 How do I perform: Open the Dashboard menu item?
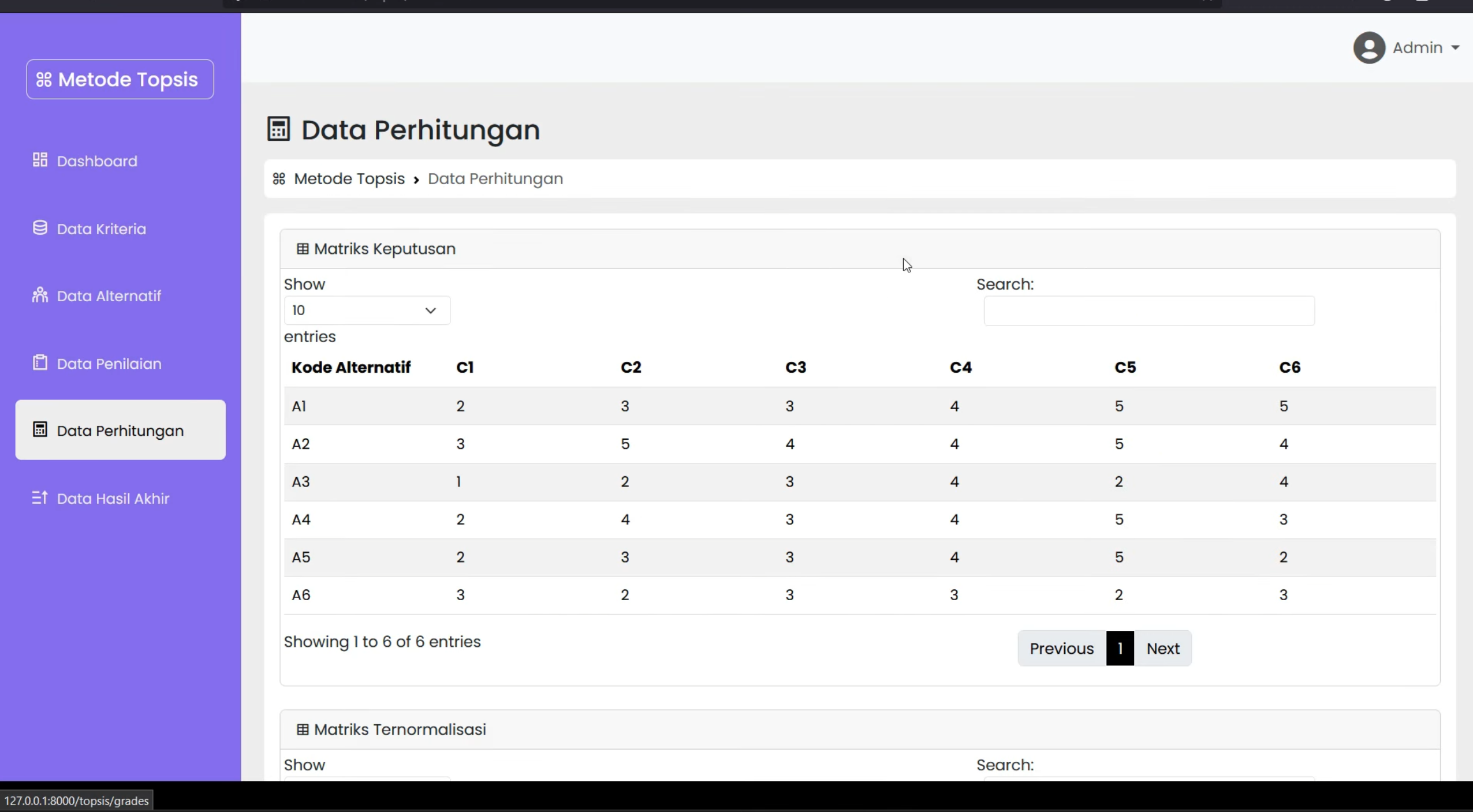pyautogui.click(x=97, y=161)
